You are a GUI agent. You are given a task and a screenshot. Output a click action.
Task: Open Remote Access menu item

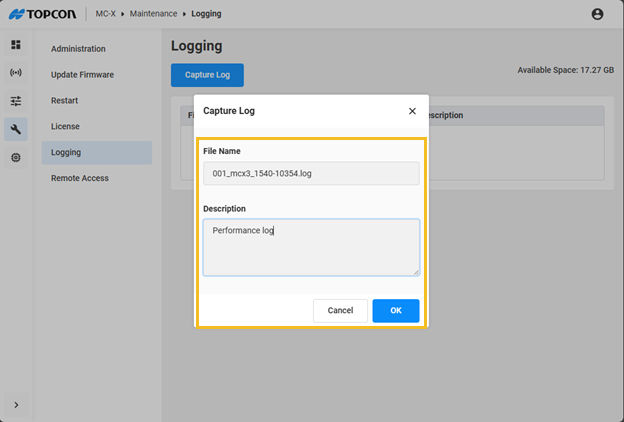tap(96, 178)
